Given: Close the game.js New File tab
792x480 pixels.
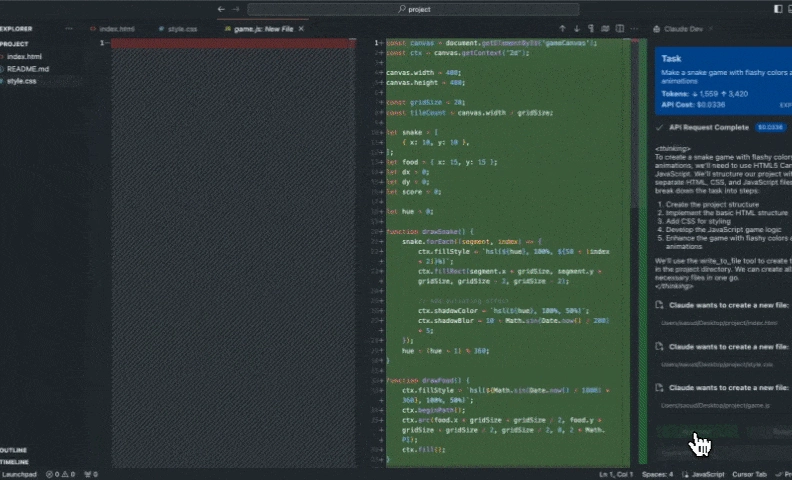Looking at the screenshot, I should pyautogui.click(x=300, y=29).
